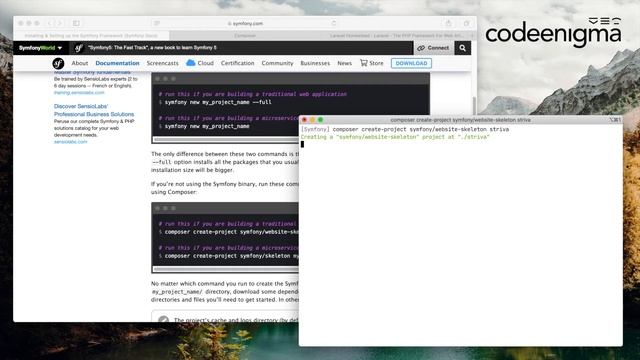The height and width of the screenshot is (360, 640).
Task: Click the checkmark icon in the note box
Action: click(x=164, y=320)
